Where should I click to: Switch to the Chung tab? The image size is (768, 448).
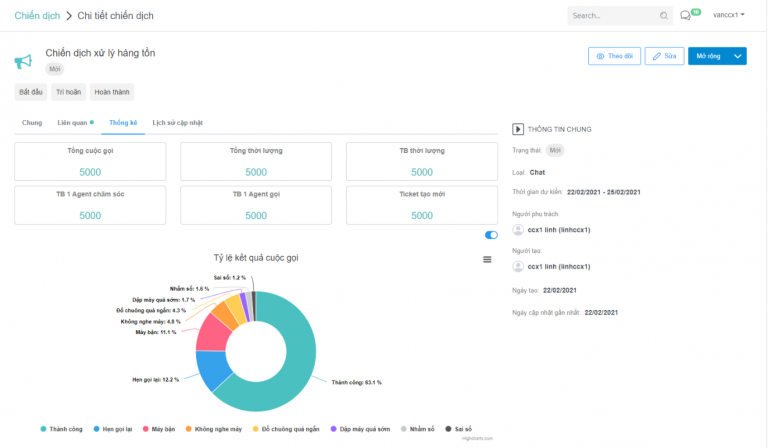coord(32,122)
